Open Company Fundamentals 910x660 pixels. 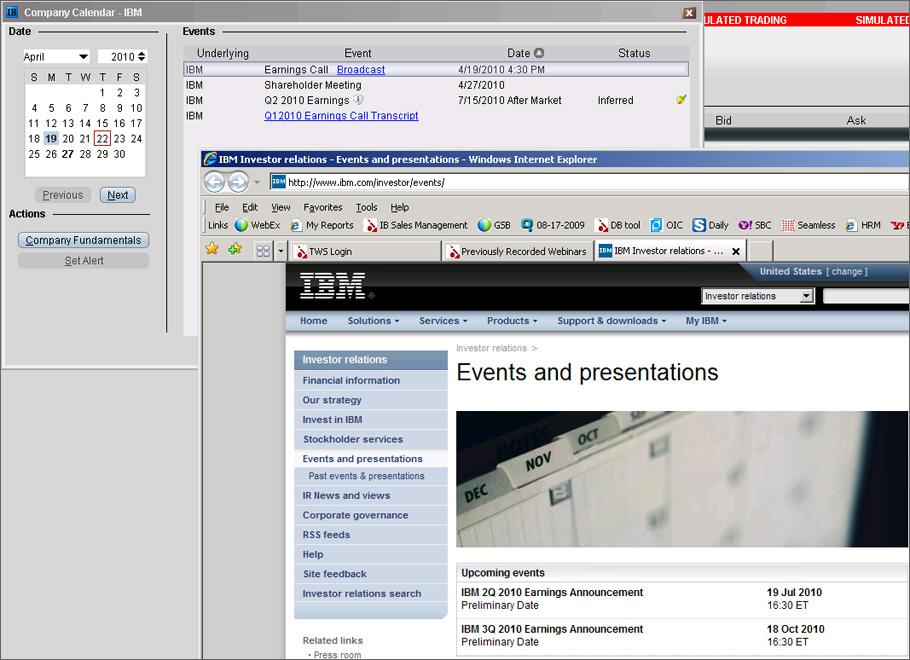83,240
